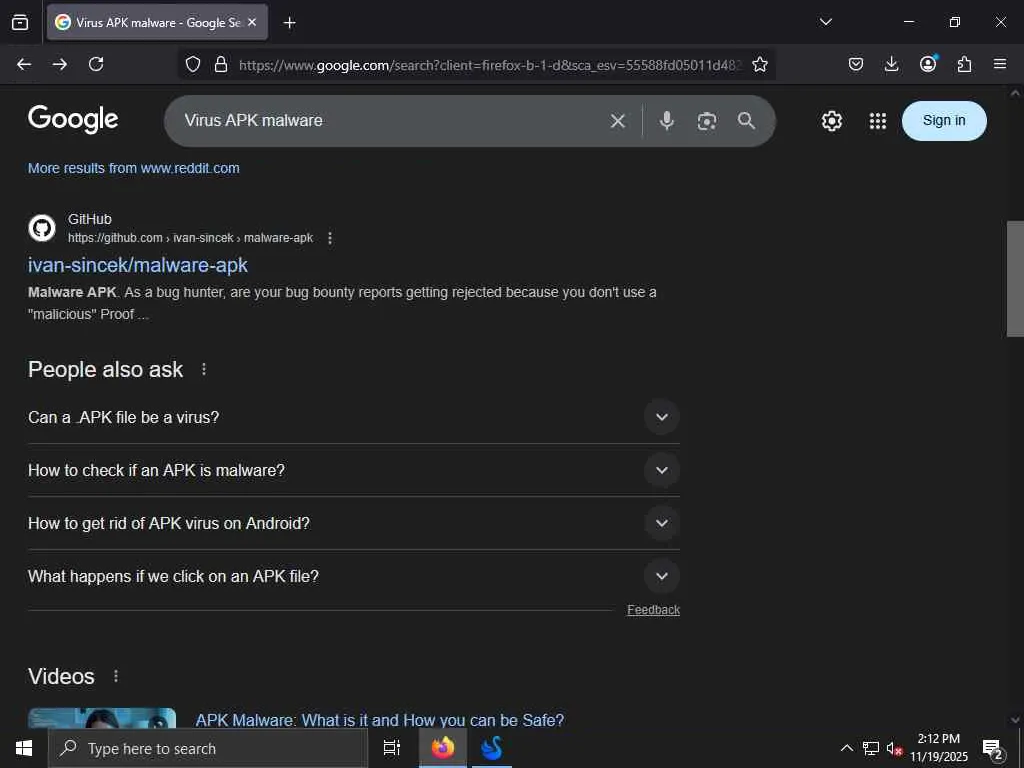The image size is (1024, 768).
Task: Open Google quick settings gear
Action: [x=831, y=121]
